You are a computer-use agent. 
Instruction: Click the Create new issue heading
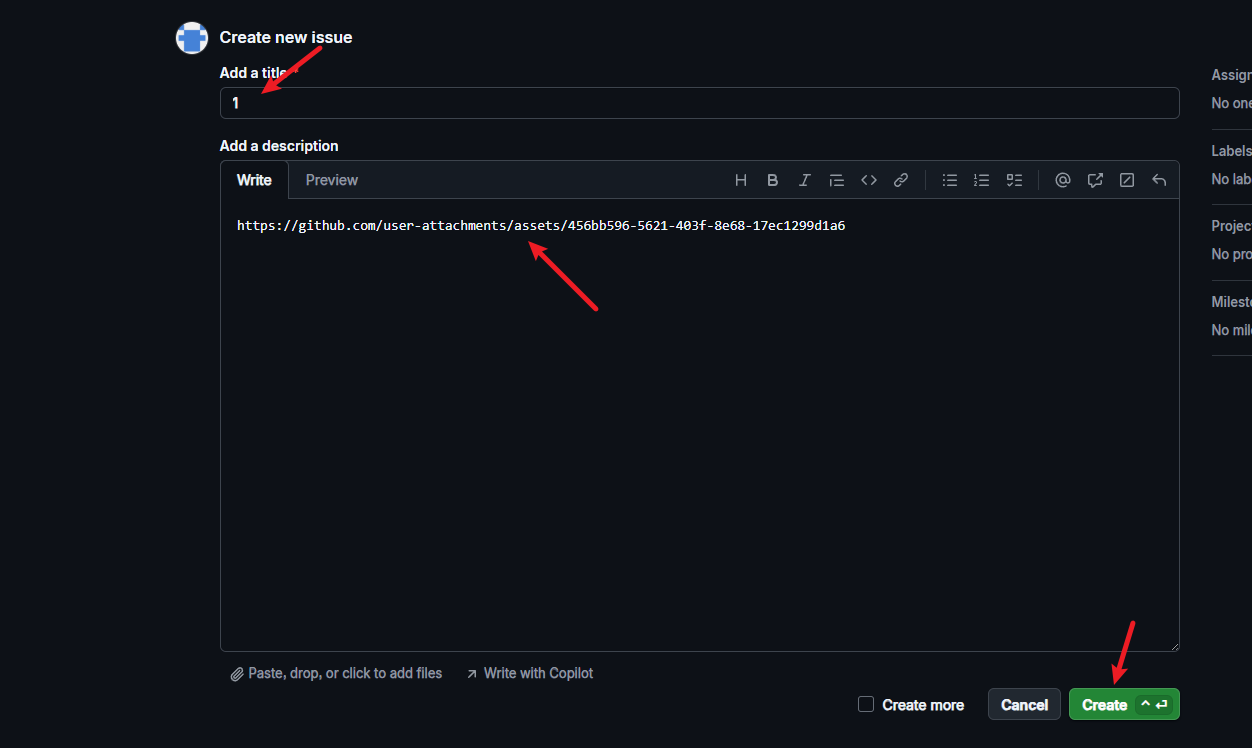pyautogui.click(x=286, y=37)
